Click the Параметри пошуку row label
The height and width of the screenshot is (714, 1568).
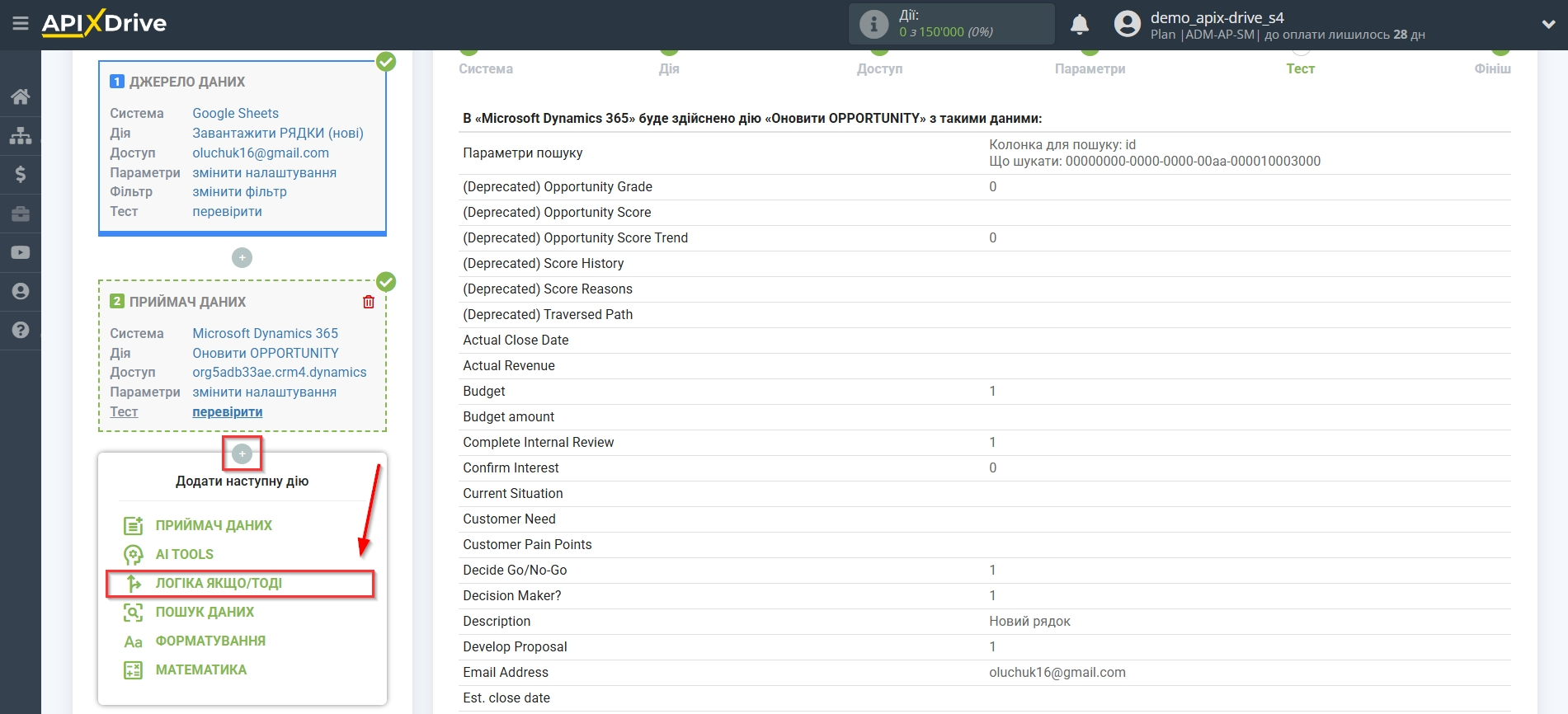523,153
